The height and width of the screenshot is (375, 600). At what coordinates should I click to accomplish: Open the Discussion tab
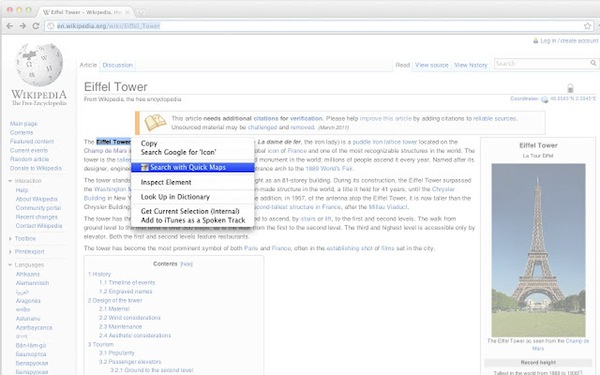[117, 65]
